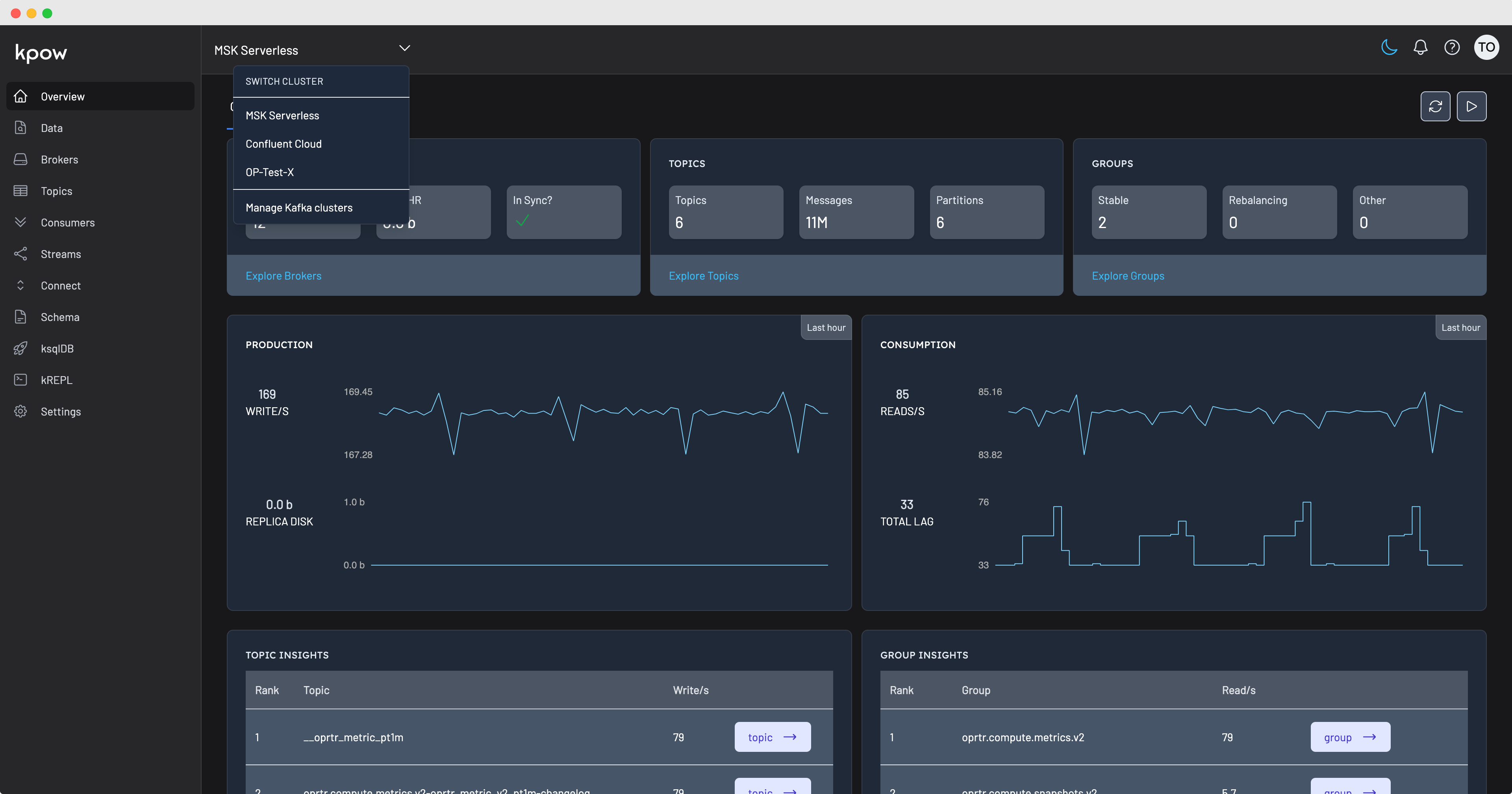Choose Manage Kafka clusters from the menu

pyautogui.click(x=299, y=207)
